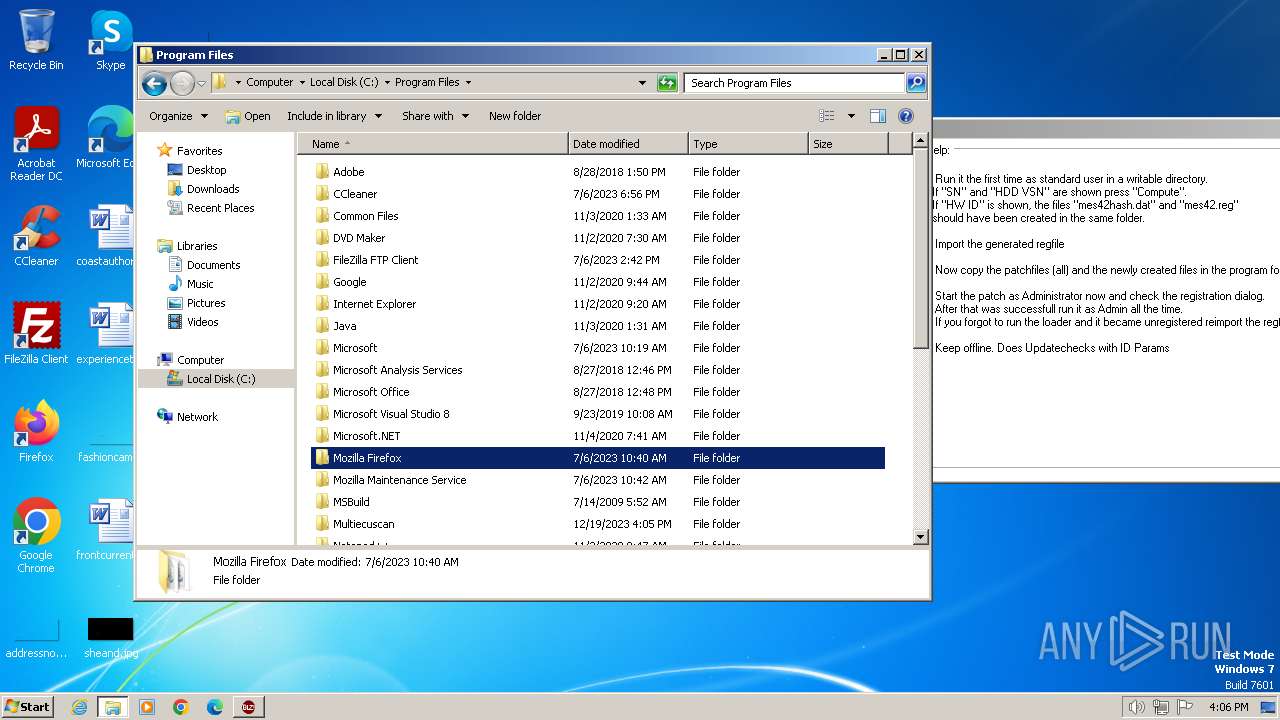
Task: Expand the Program Files breadcrumb arrow
Action: (x=468, y=83)
